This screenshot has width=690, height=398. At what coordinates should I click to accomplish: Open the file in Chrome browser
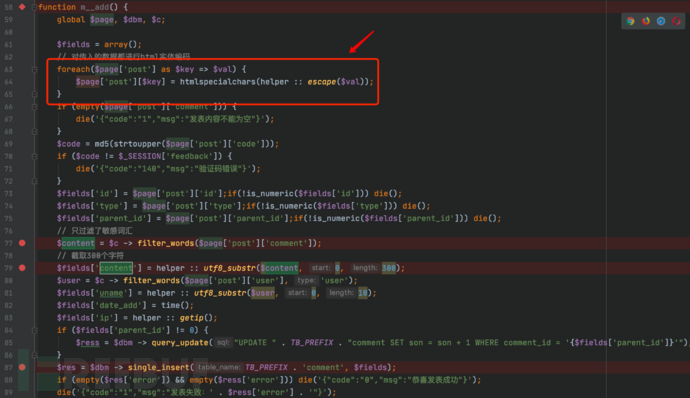pos(630,21)
